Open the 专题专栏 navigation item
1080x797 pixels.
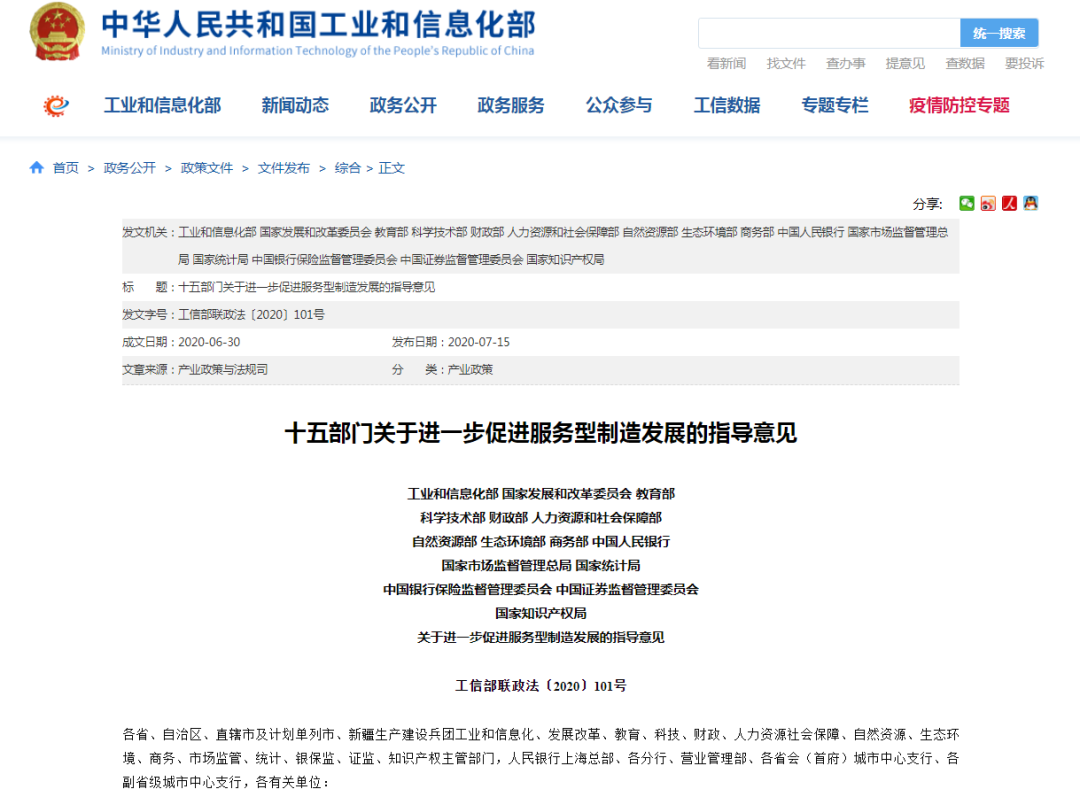835,105
